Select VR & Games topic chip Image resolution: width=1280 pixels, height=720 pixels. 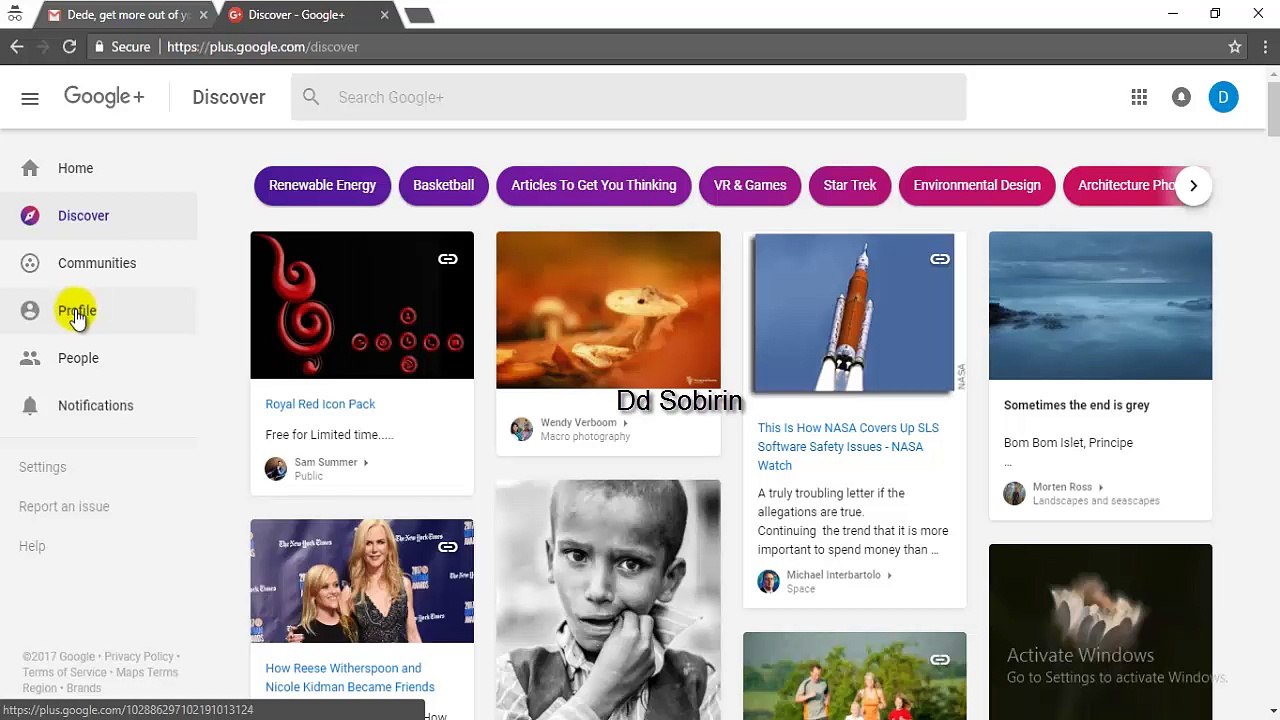coord(750,185)
